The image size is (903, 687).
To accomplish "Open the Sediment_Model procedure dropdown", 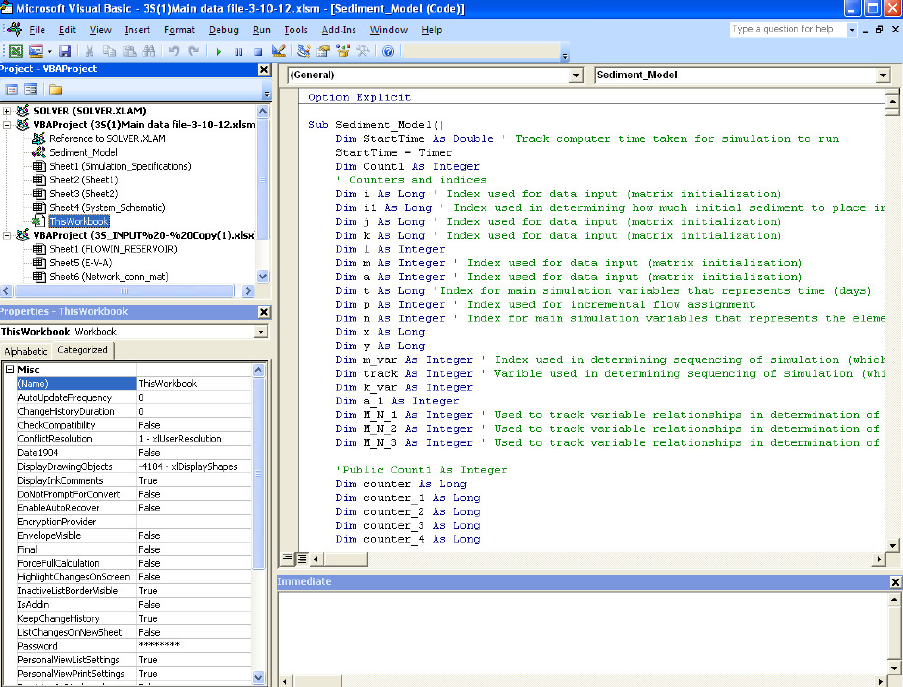I will pyautogui.click(x=882, y=75).
